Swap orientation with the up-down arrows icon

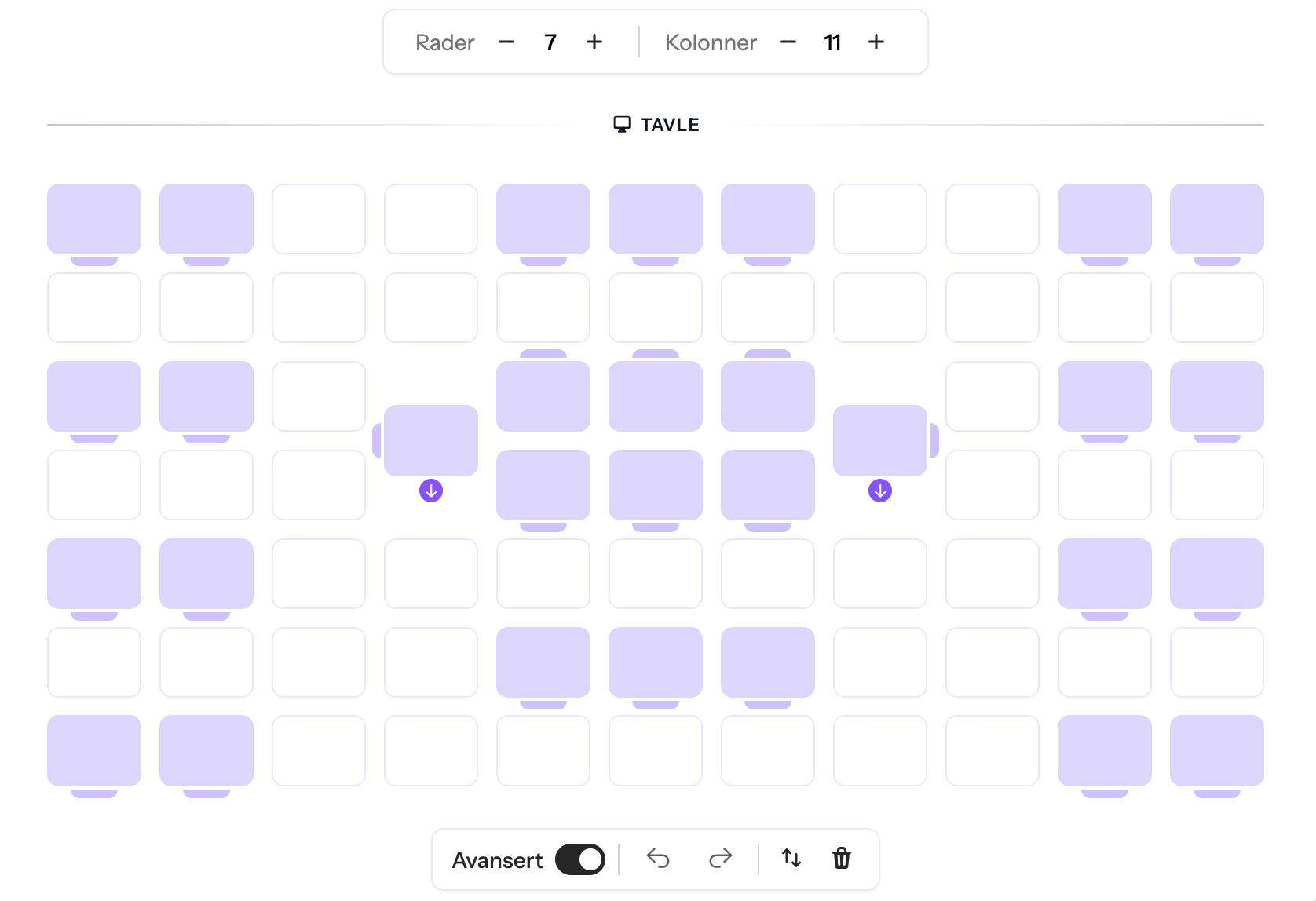791,859
